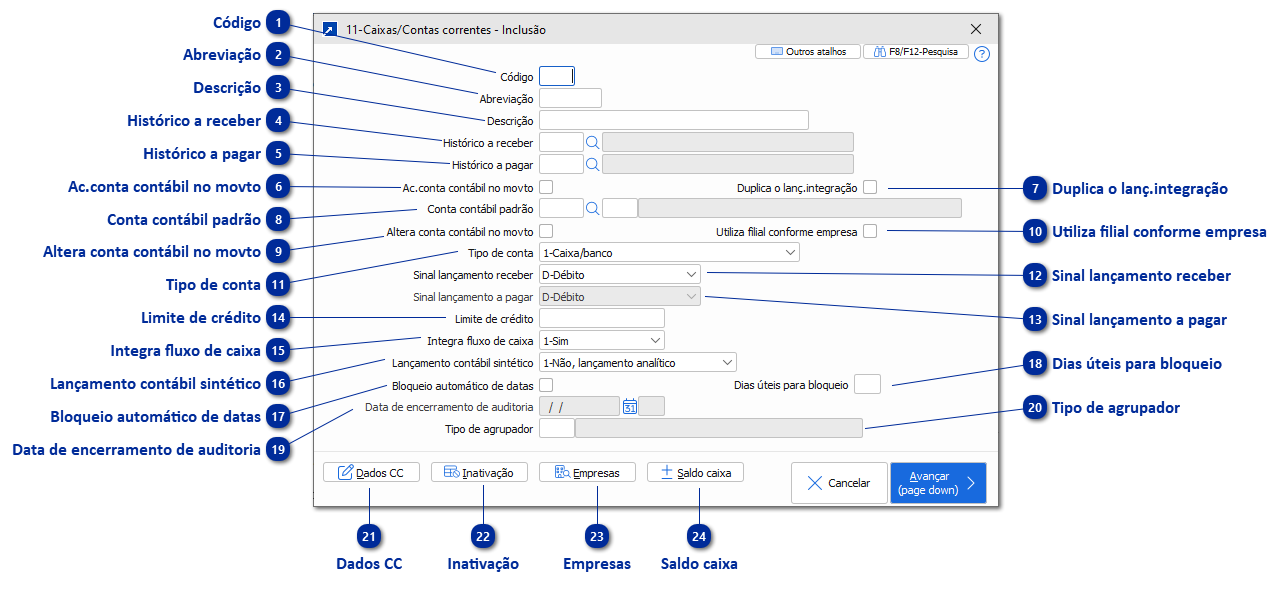Viewport: 1283px width, 590px height.
Task: Click the window icon in the title bar
Action: (330, 29)
